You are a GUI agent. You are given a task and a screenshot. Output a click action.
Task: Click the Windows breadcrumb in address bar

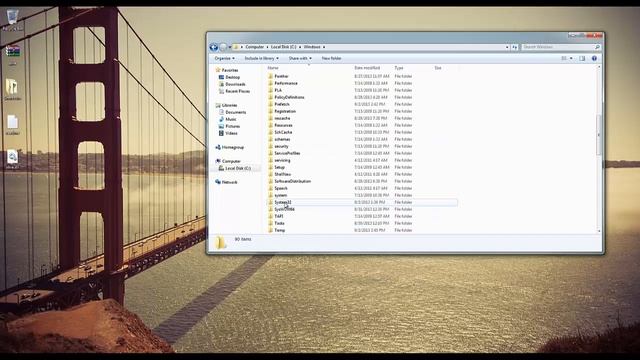(x=312, y=47)
